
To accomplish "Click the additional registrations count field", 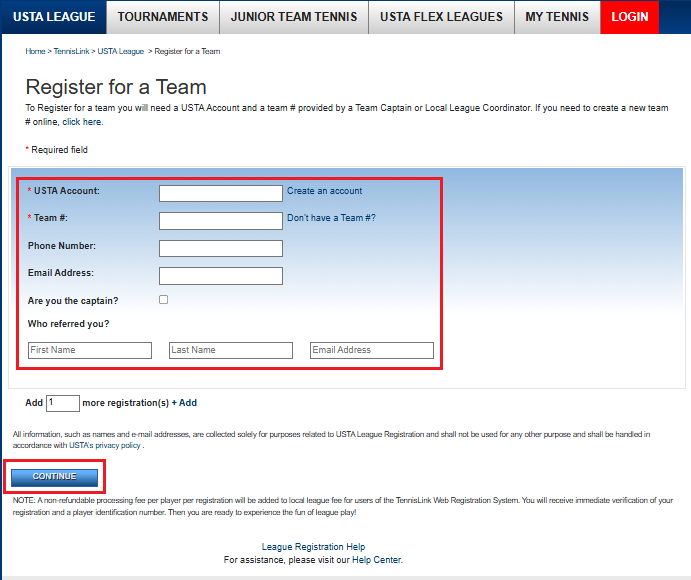I will [63, 403].
